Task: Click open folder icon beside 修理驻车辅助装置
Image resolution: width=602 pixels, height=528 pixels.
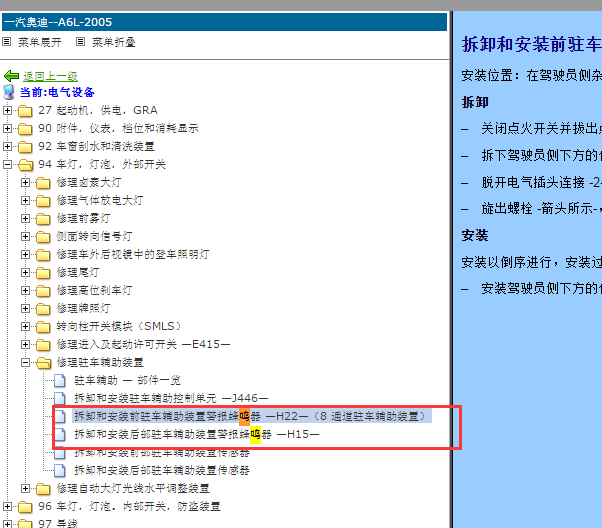Action: pos(44,363)
